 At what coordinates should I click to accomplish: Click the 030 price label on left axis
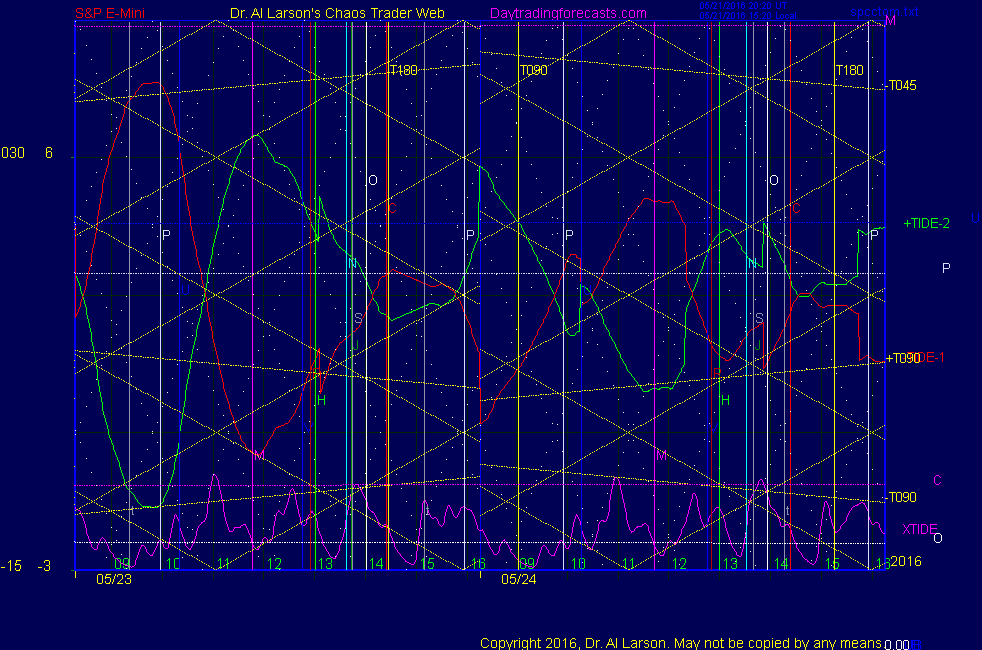(x=13, y=153)
